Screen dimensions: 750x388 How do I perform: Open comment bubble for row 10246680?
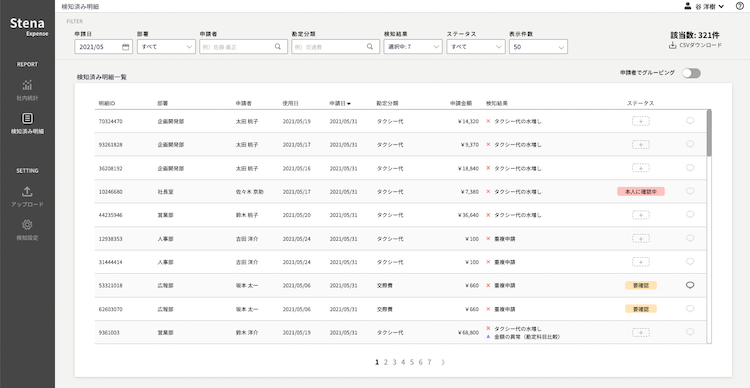coord(690,191)
